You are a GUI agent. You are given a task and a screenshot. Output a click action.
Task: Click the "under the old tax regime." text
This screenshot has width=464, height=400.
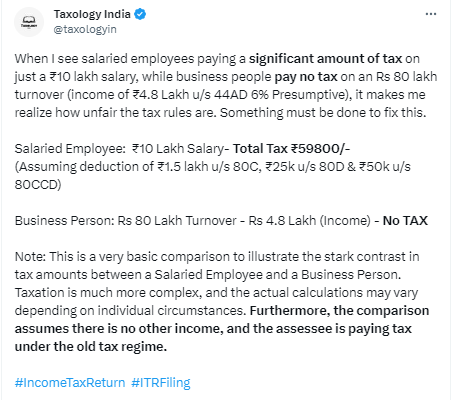point(91,347)
